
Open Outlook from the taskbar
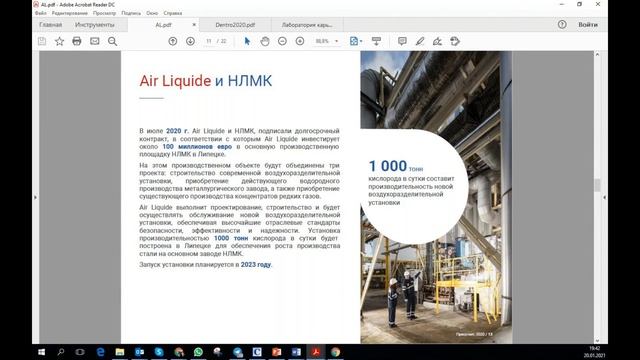pyautogui.click(x=139, y=352)
